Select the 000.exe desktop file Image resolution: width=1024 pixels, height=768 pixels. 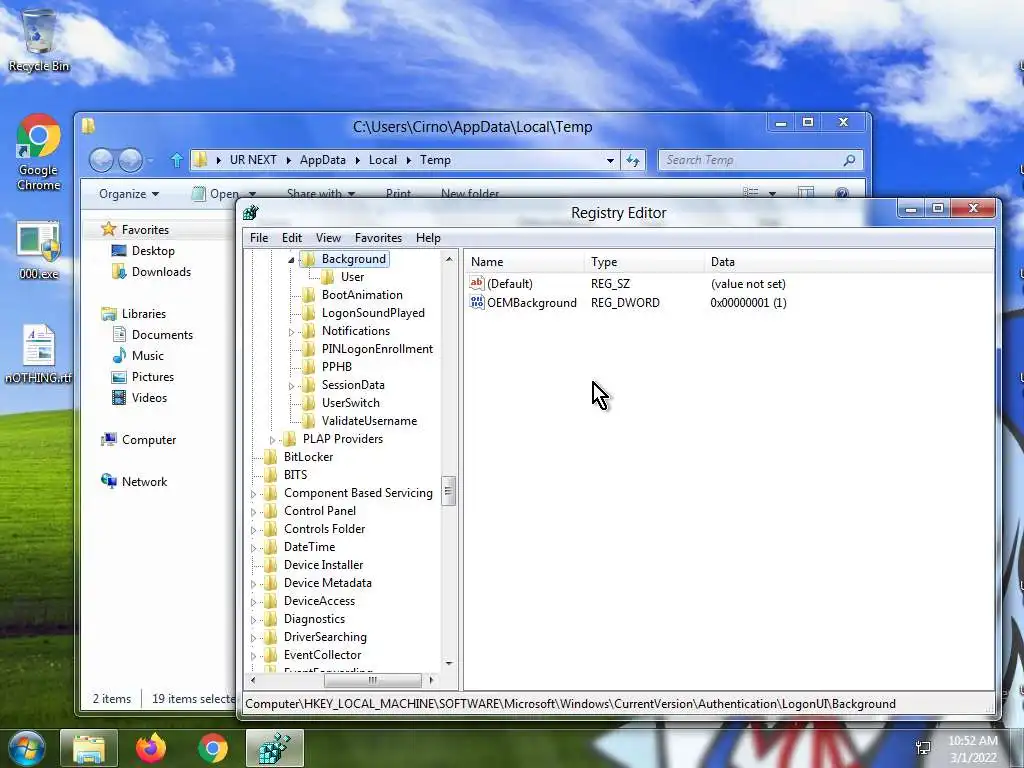39,250
